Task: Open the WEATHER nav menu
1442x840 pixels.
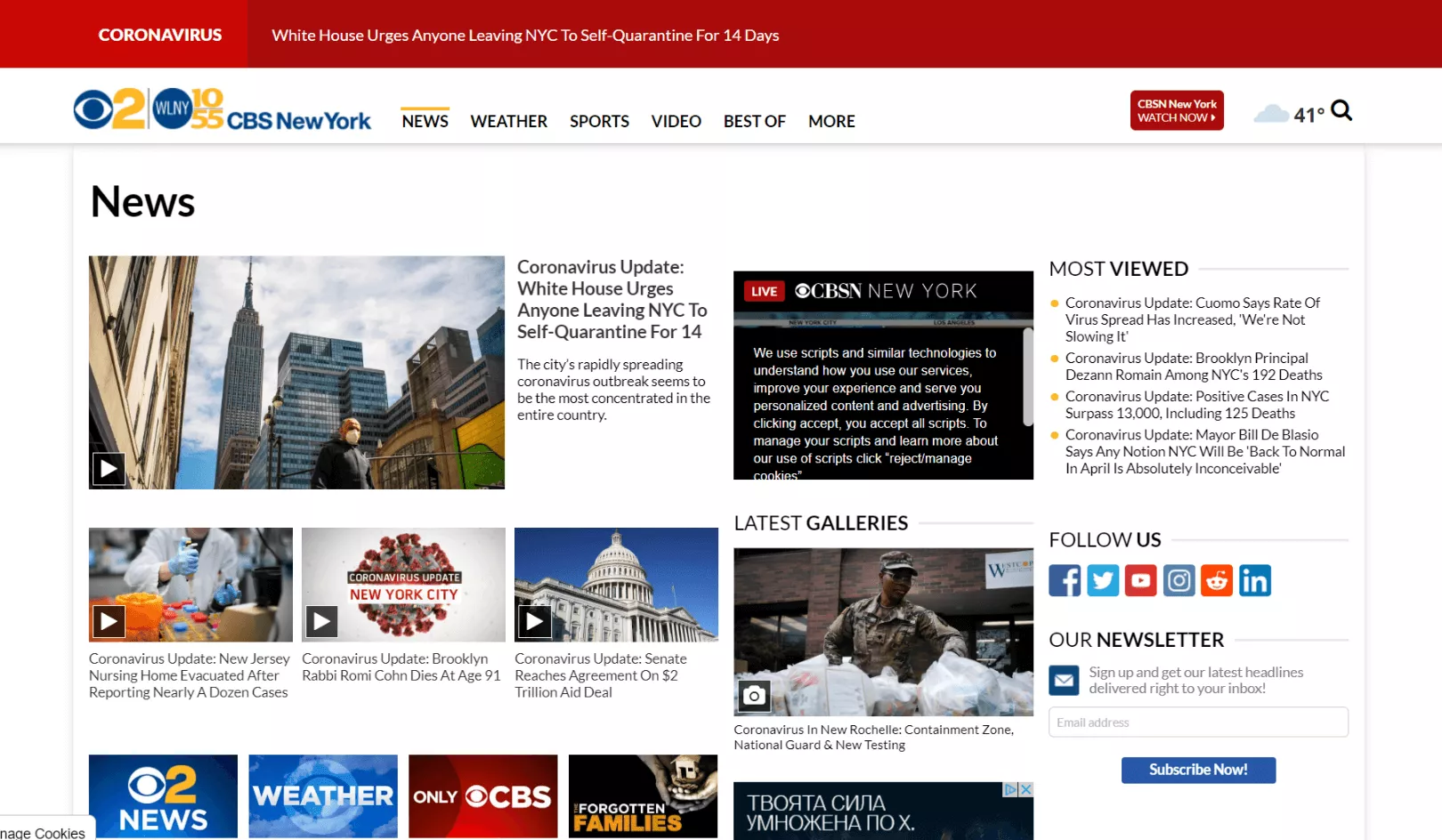Action: point(509,121)
